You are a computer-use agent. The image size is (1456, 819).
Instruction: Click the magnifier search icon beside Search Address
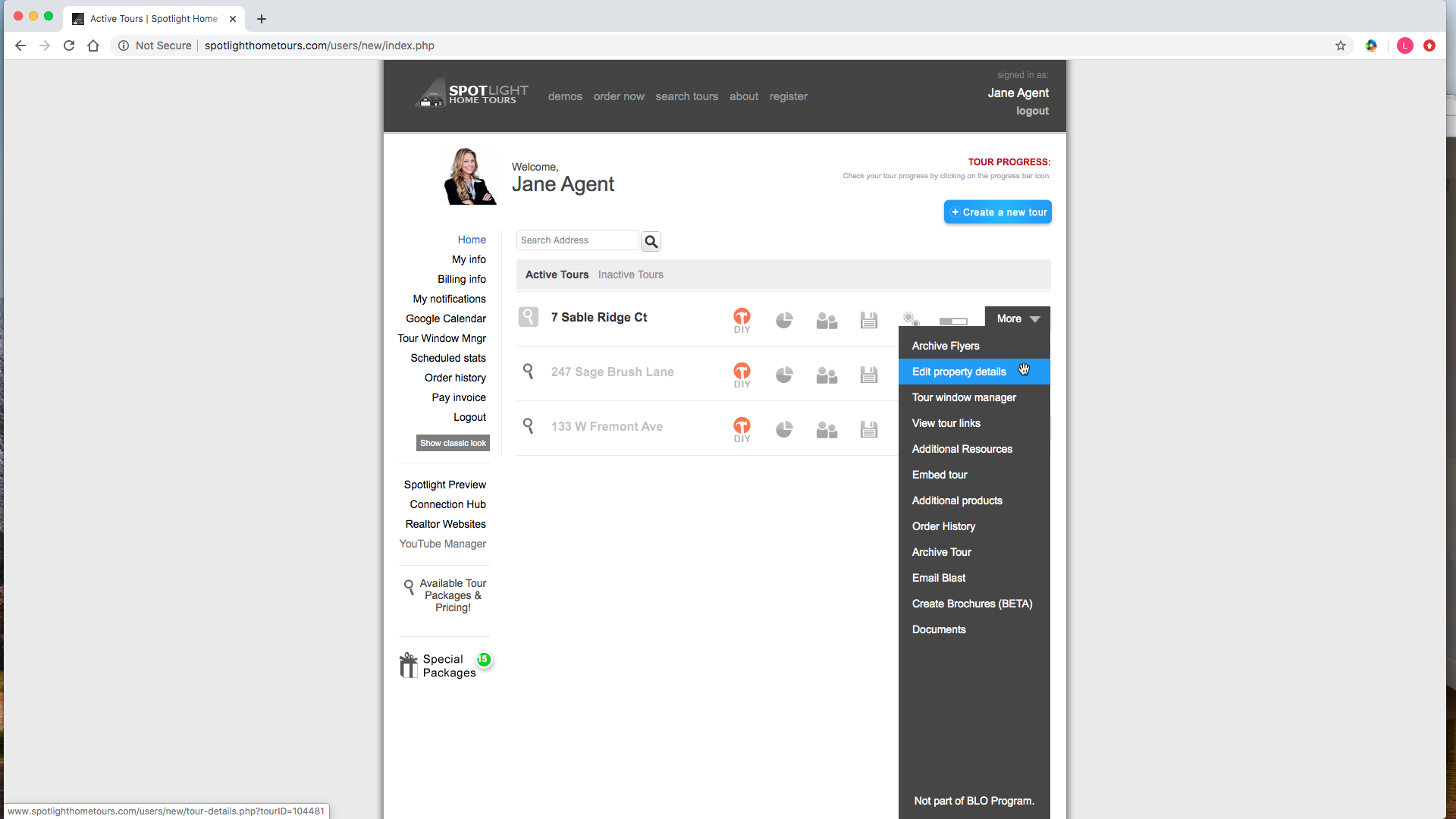[651, 241]
